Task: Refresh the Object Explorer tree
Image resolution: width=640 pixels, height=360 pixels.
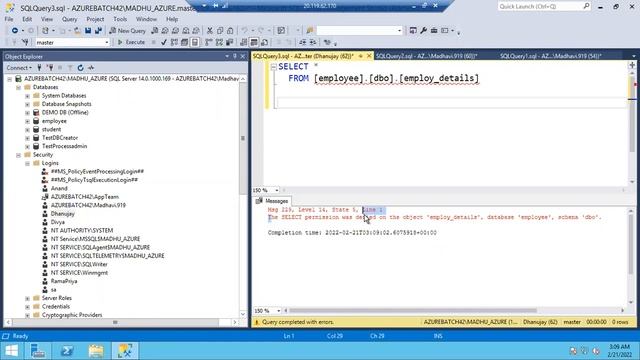Action: (x=80, y=68)
